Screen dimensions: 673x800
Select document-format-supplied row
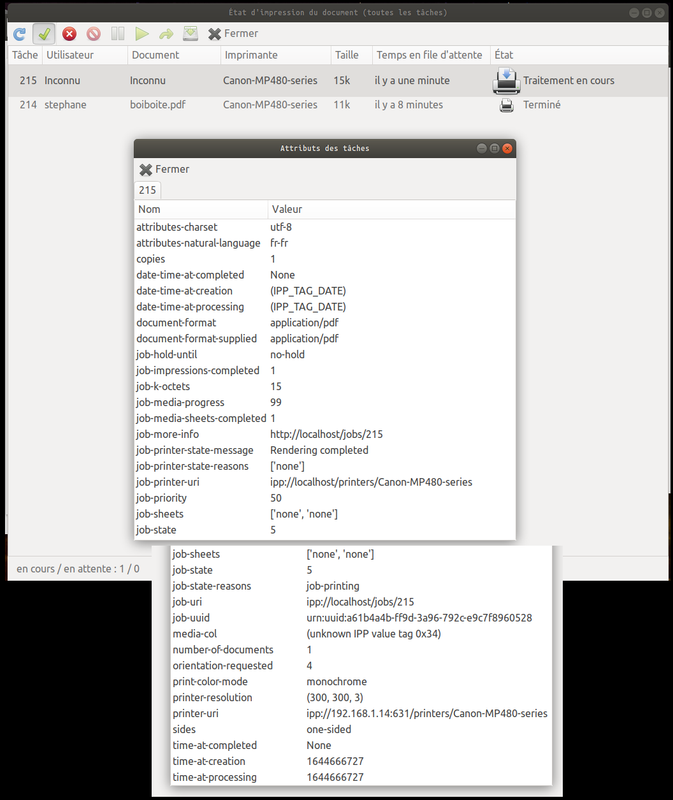point(325,339)
